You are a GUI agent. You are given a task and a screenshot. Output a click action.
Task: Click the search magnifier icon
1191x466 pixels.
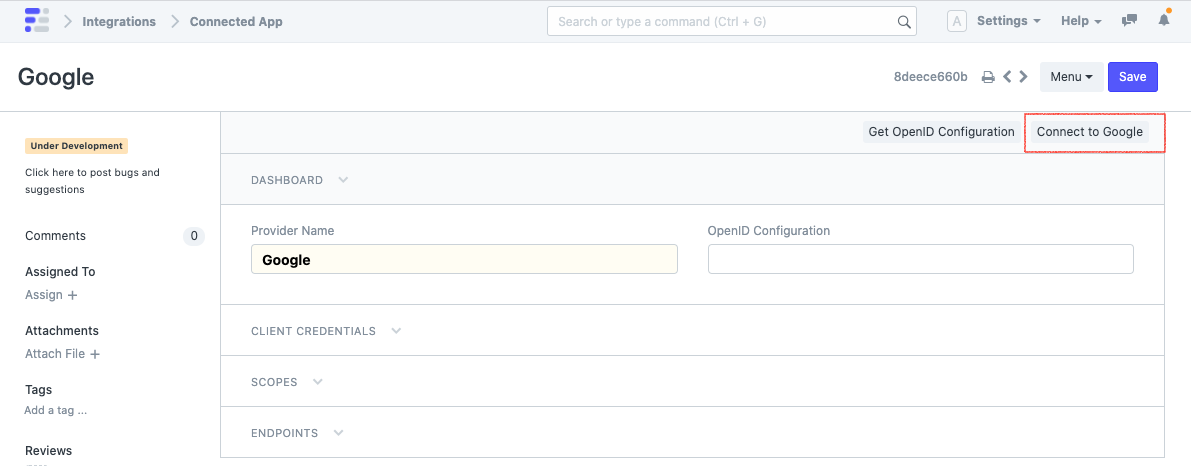tap(904, 22)
